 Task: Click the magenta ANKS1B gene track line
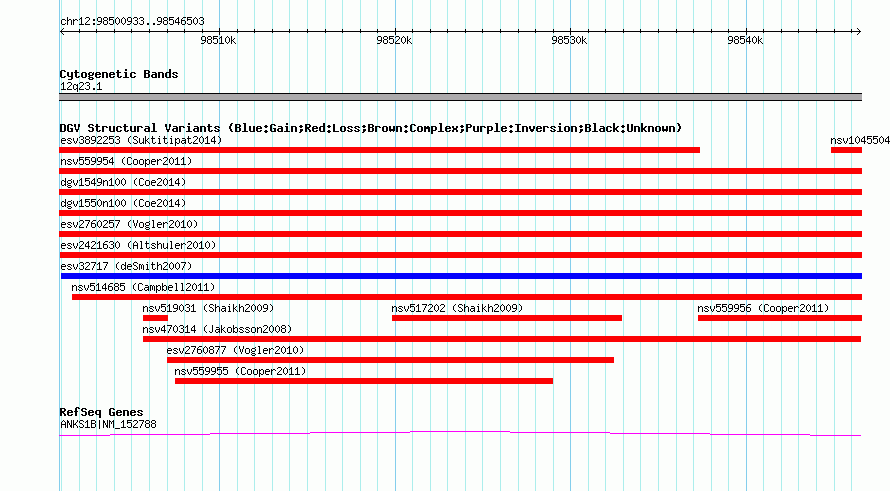point(460,434)
